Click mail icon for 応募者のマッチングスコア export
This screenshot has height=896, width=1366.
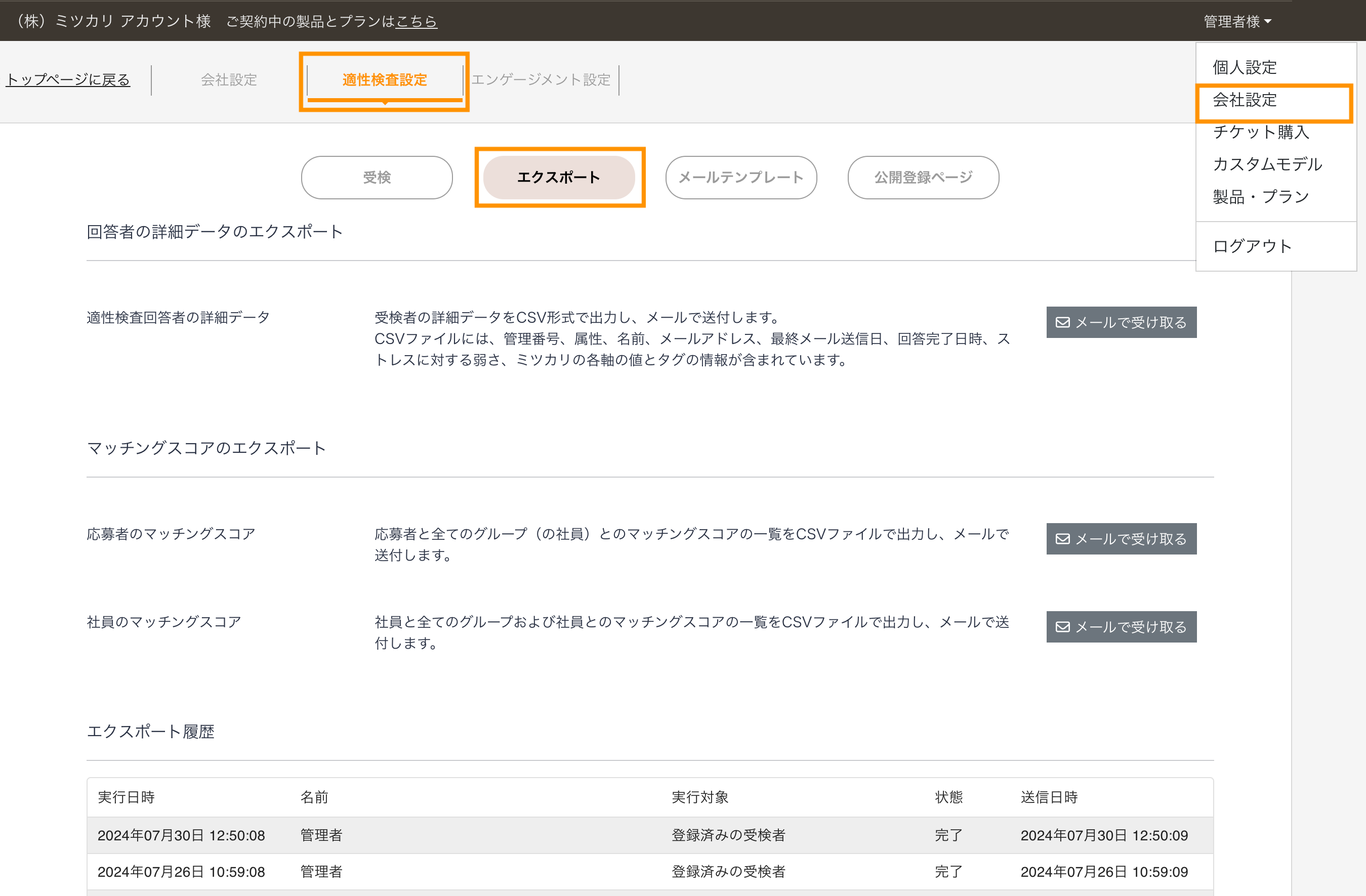[1062, 539]
